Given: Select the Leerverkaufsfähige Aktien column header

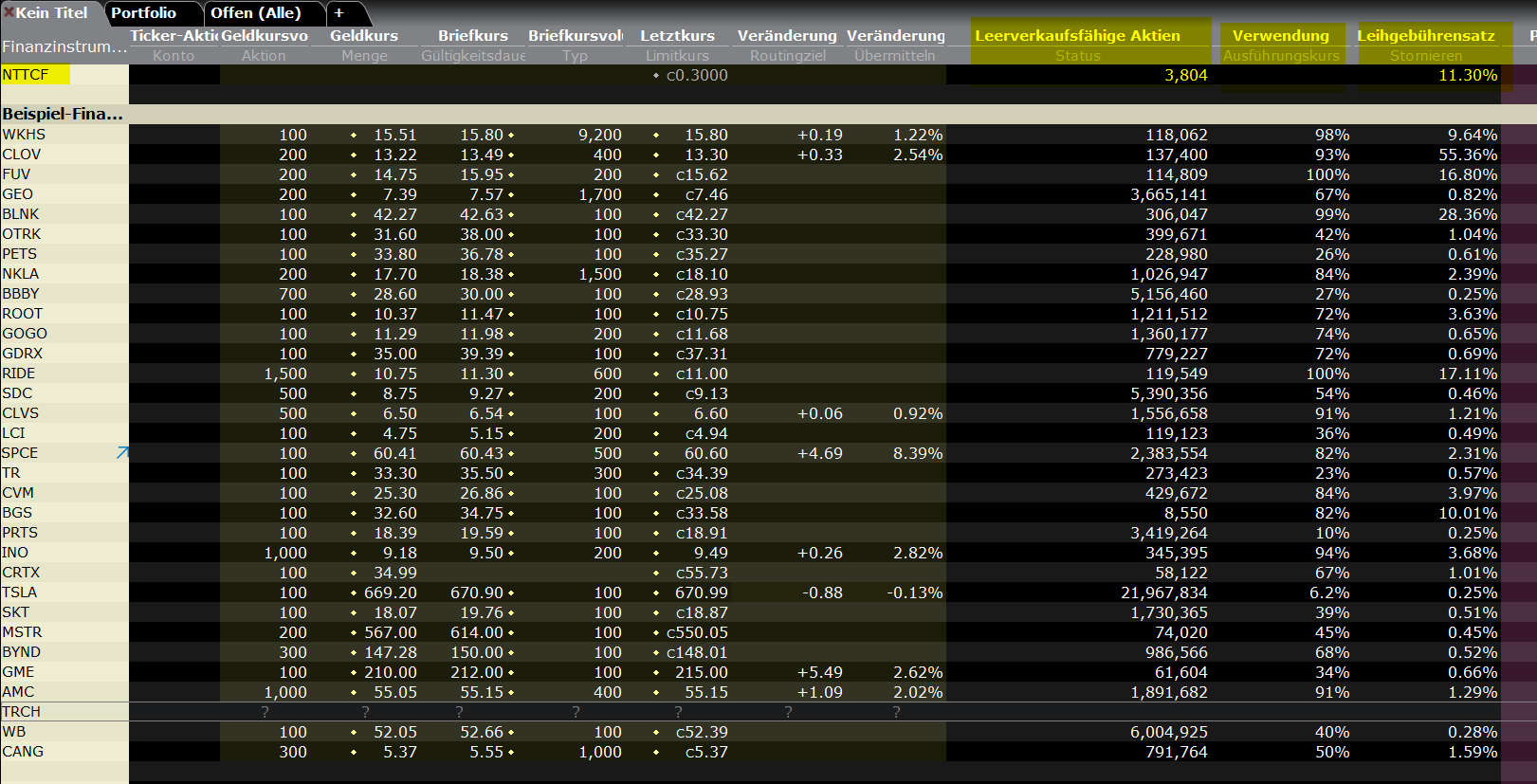Looking at the screenshot, I should point(1078,36).
